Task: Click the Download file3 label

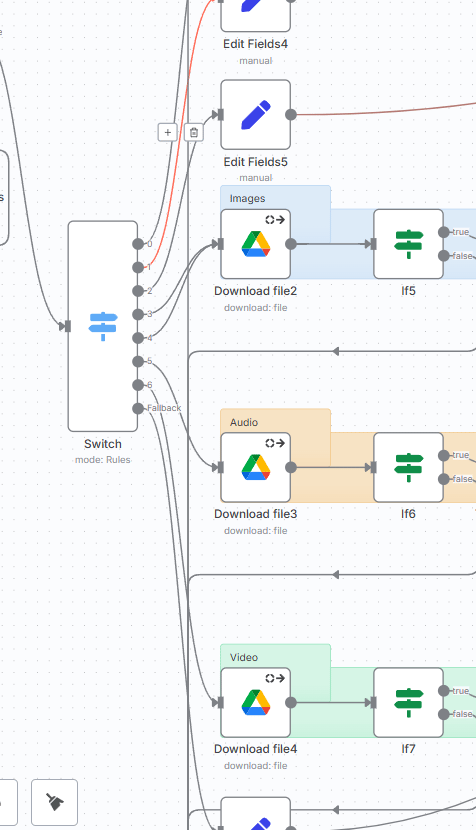Action: (256, 514)
